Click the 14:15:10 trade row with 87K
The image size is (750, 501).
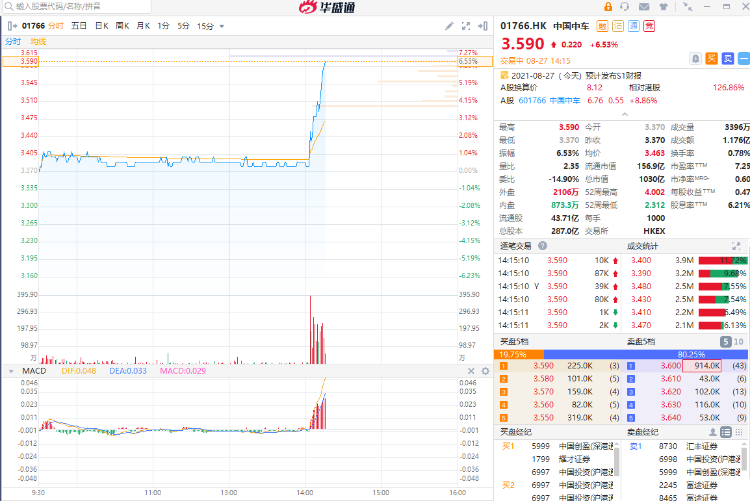point(559,273)
